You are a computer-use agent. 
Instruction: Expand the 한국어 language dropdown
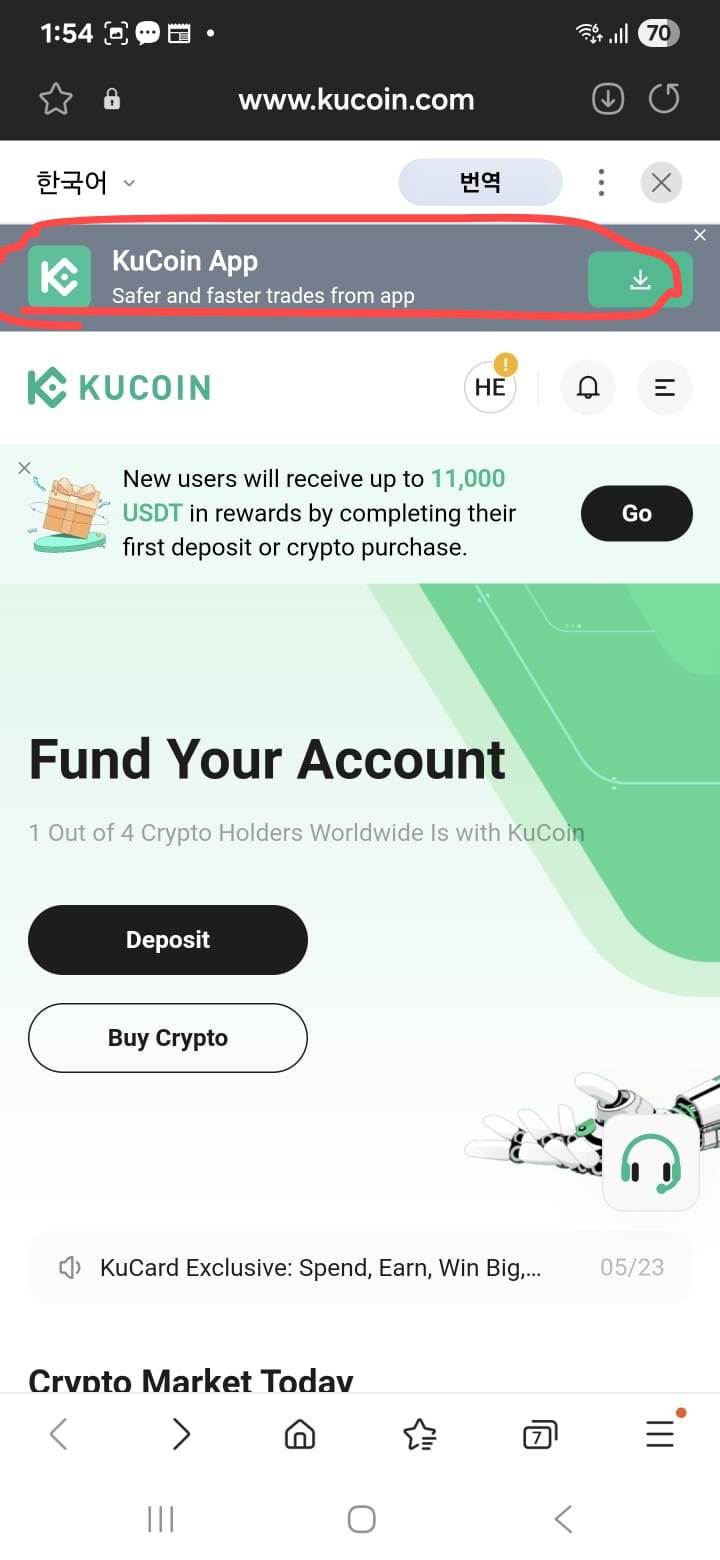point(86,183)
